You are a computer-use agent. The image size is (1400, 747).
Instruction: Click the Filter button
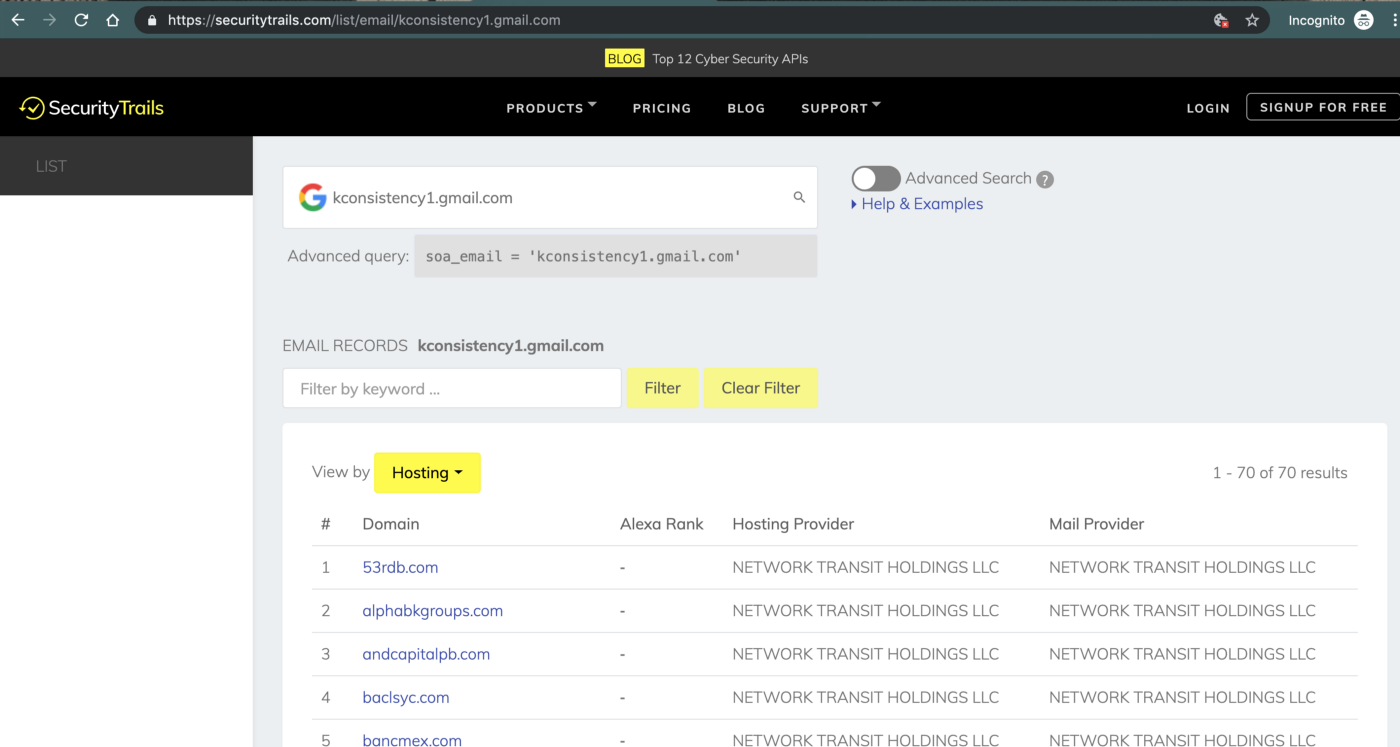662,388
